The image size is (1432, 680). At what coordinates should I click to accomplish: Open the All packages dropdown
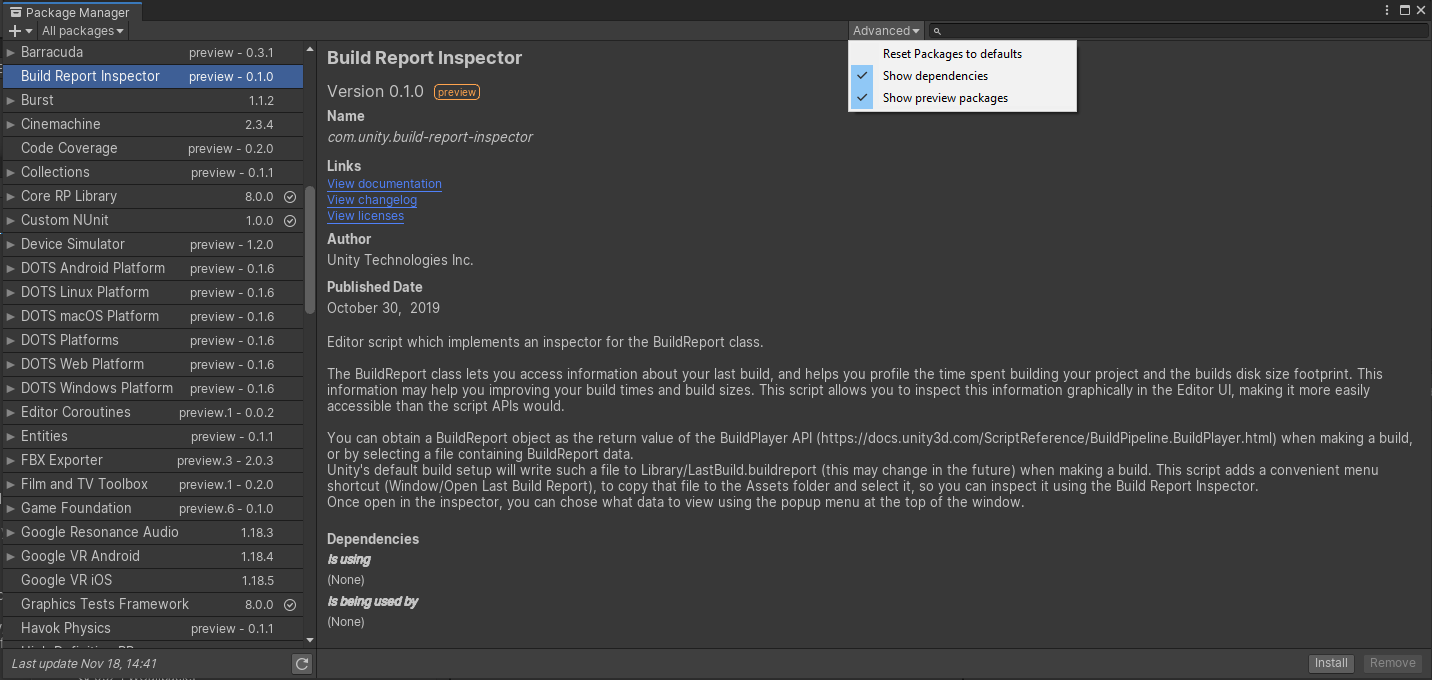tap(83, 31)
